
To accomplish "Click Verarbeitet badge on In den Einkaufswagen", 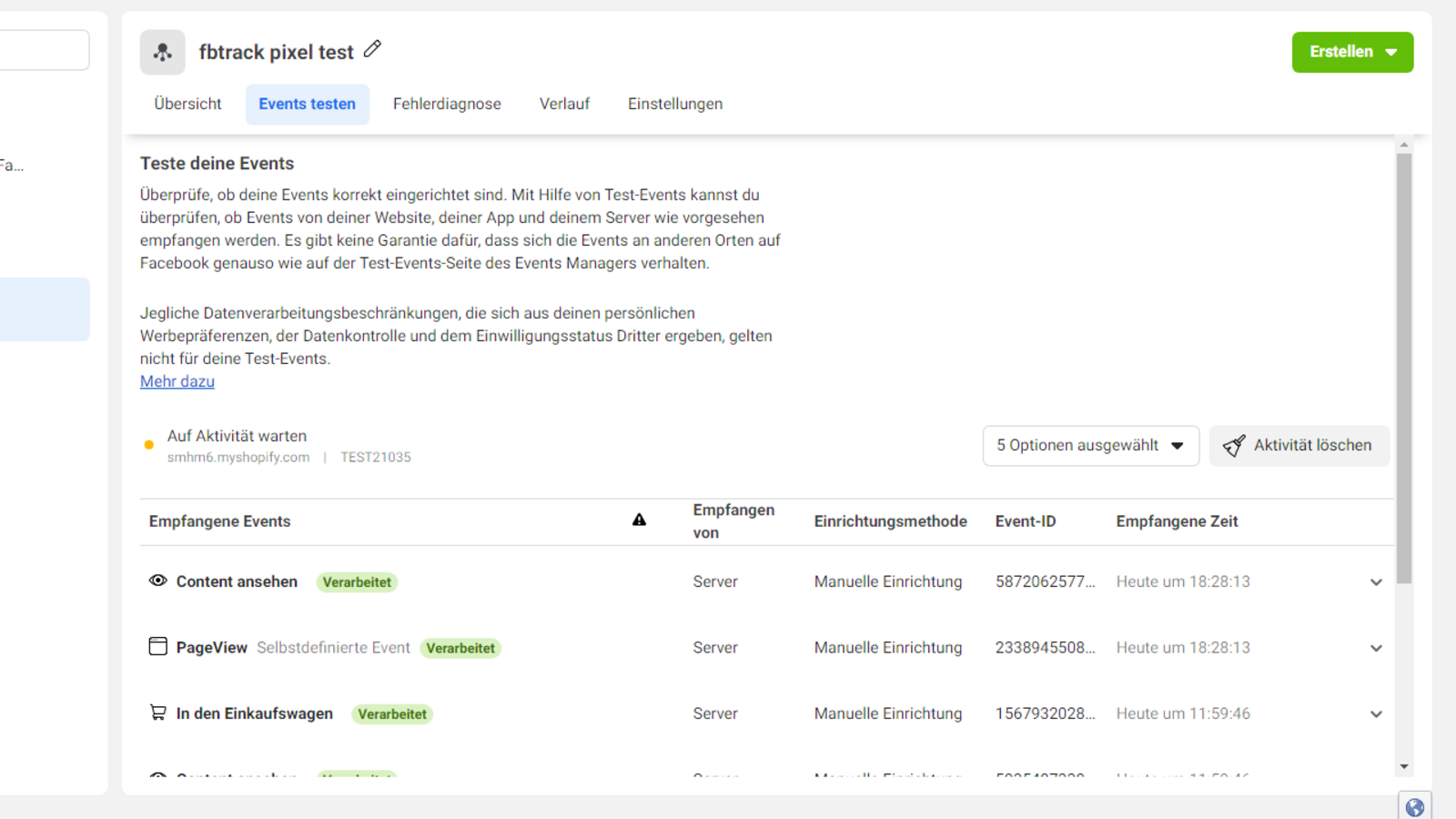I will click(392, 714).
